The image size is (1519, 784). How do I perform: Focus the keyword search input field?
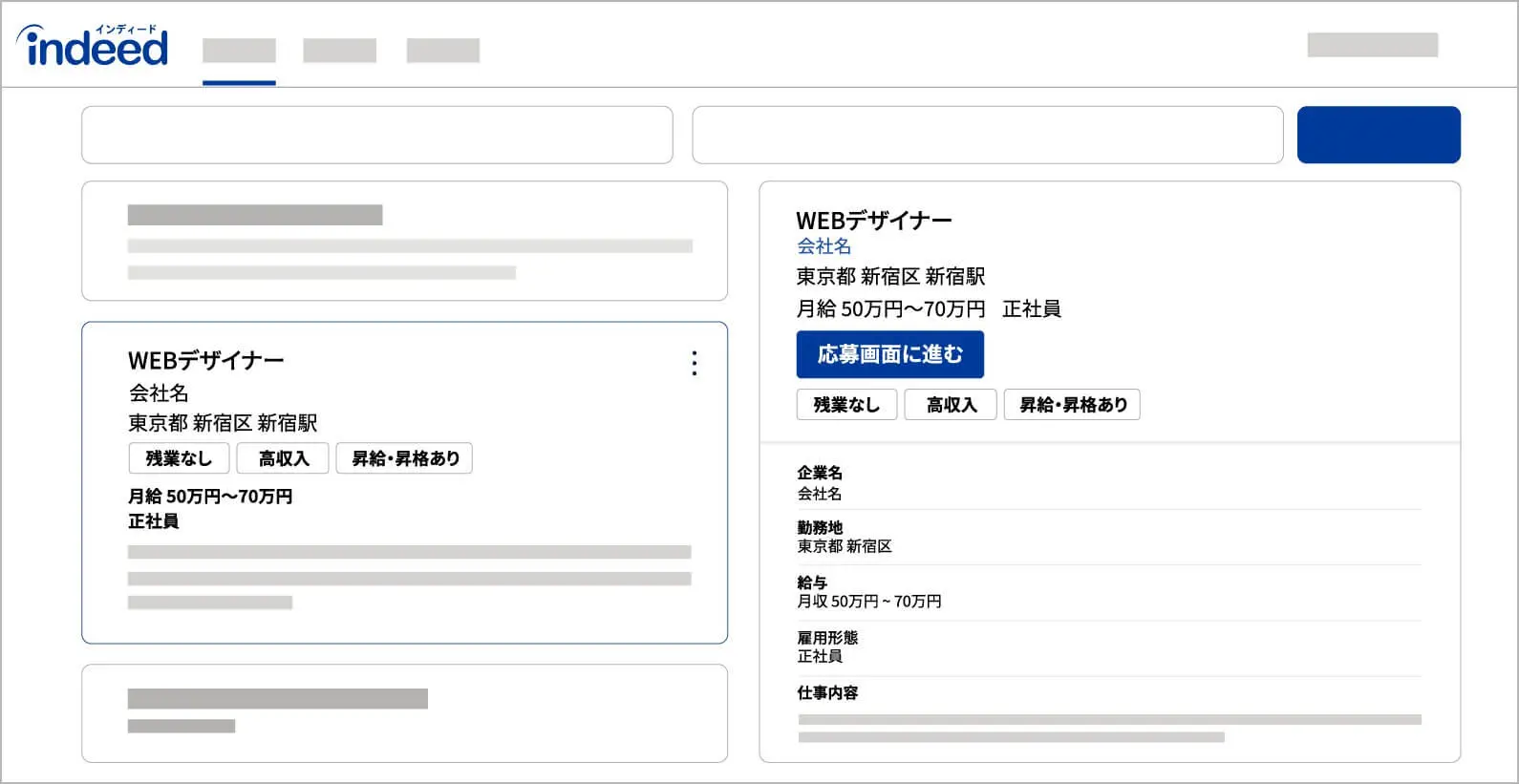(377, 135)
